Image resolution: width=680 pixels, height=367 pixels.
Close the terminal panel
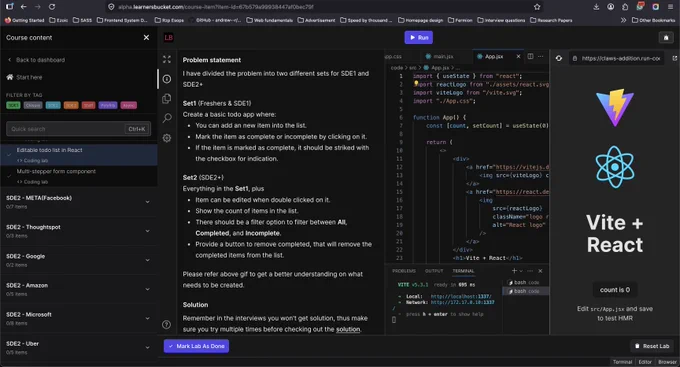point(540,271)
